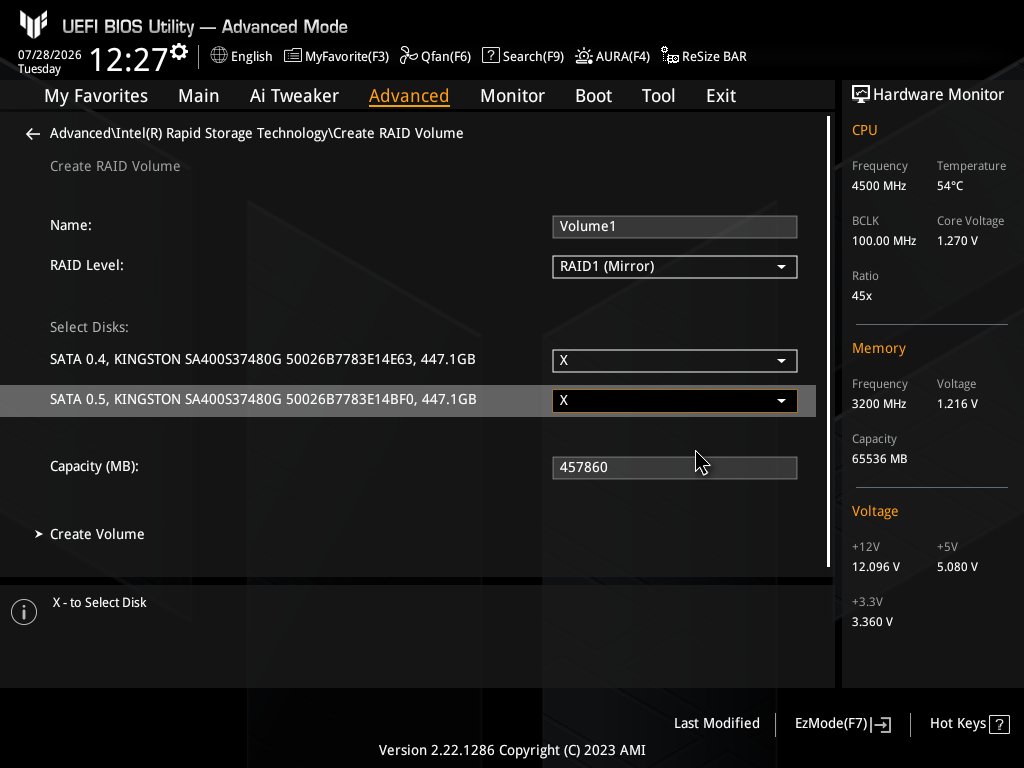Click memory capacity 65536 MB

pyautogui.click(x=879, y=459)
